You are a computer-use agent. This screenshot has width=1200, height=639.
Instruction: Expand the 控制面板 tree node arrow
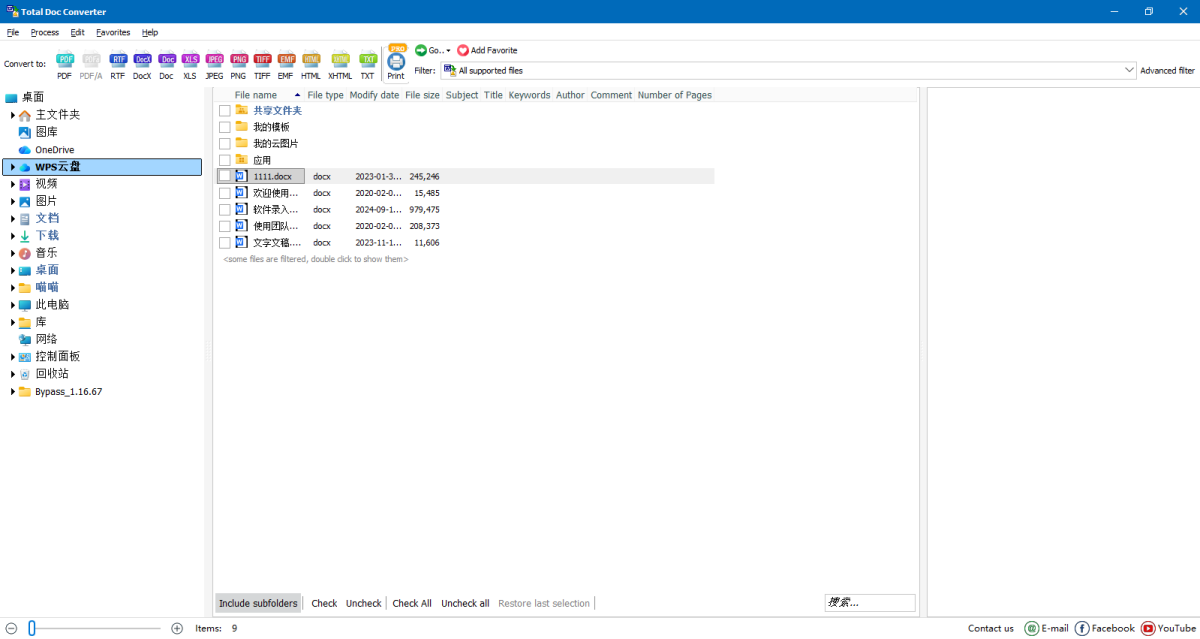[13, 357]
